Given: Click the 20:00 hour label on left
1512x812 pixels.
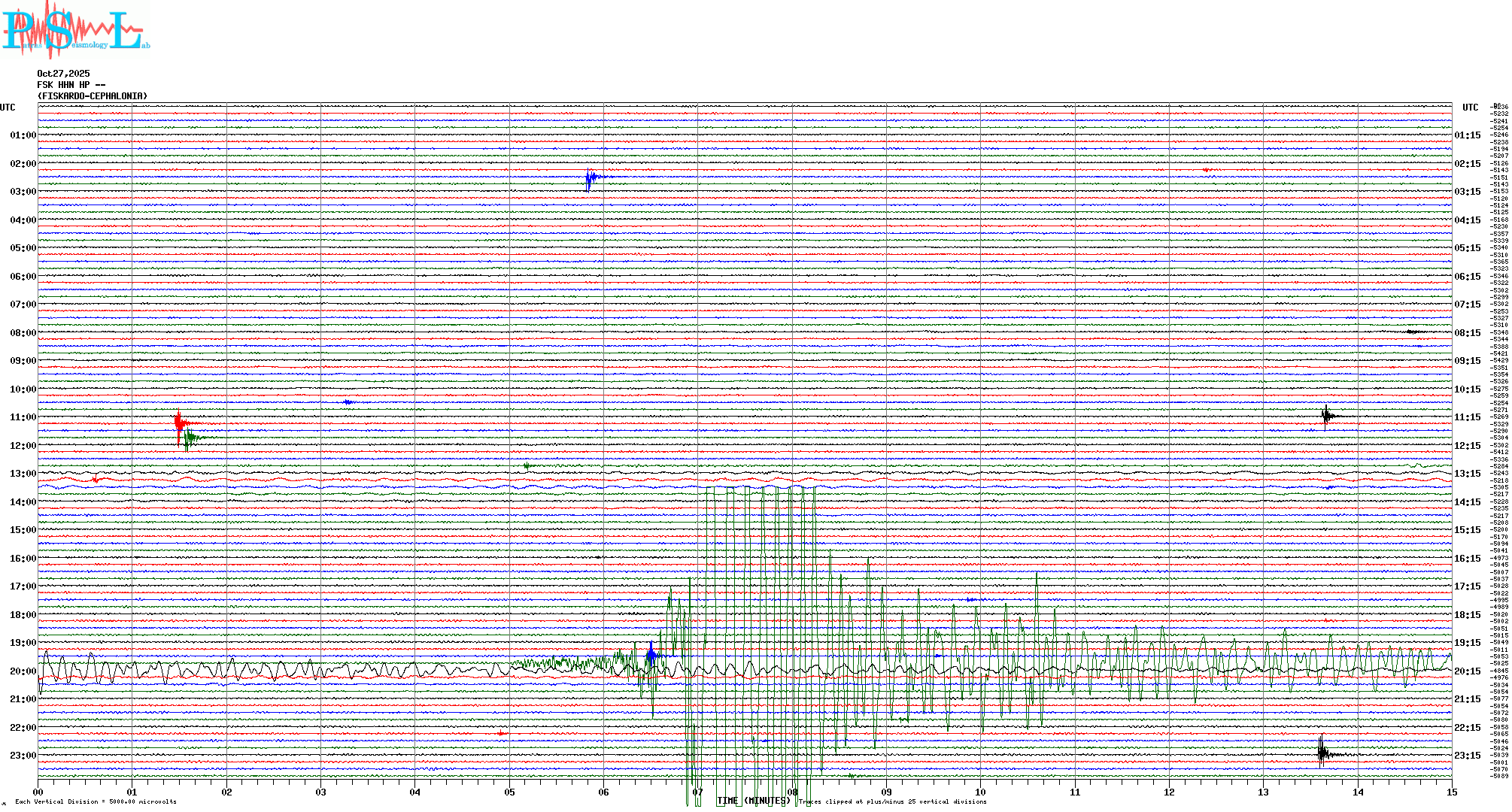Looking at the screenshot, I should pyautogui.click(x=23, y=671).
